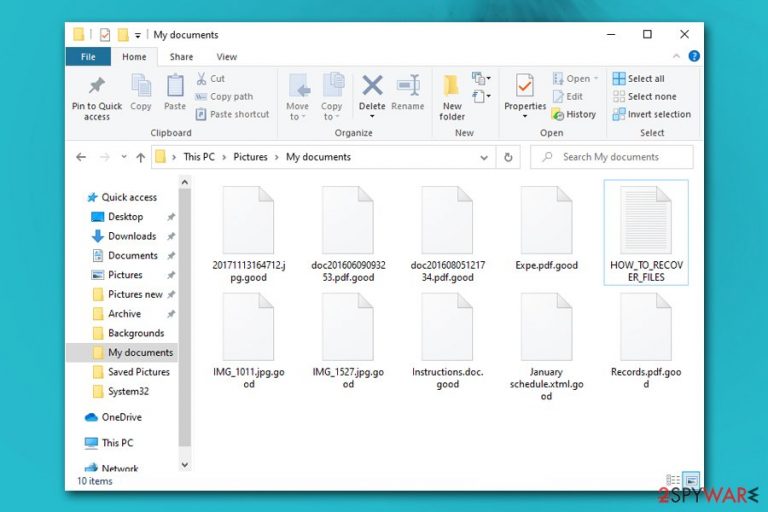Select OneDrive in the navigation pane
Screen dimensions: 768x512
click(113, 417)
